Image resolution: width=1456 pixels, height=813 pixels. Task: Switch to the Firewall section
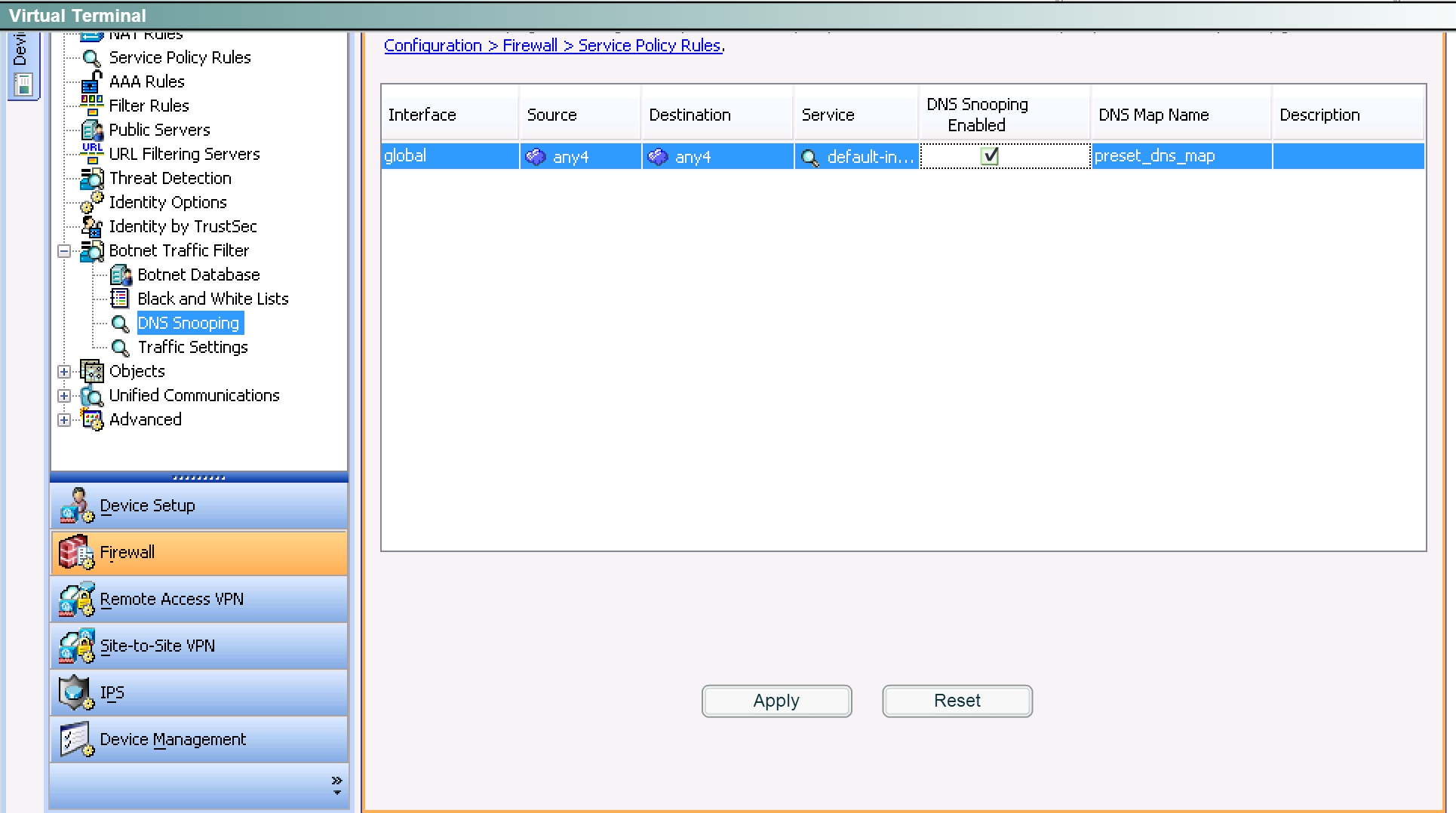click(x=199, y=552)
